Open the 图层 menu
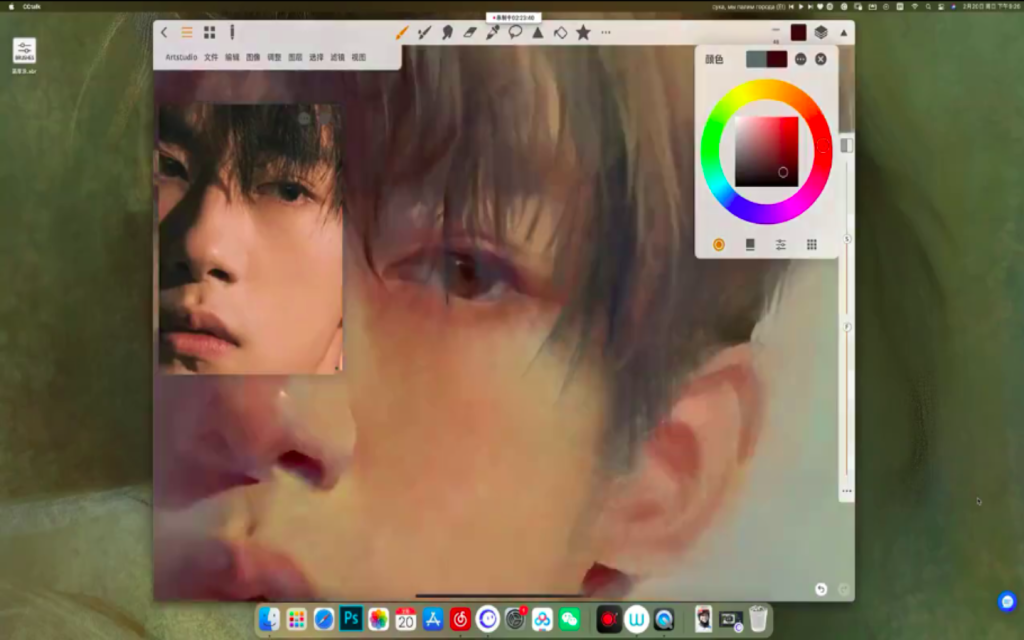 [295, 57]
